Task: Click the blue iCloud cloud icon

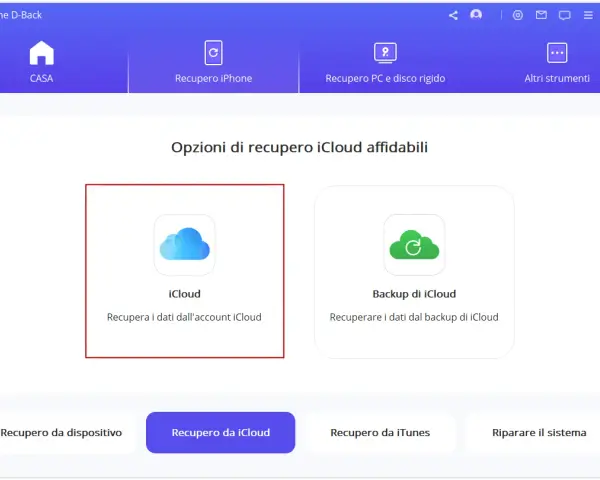Action: [x=184, y=244]
